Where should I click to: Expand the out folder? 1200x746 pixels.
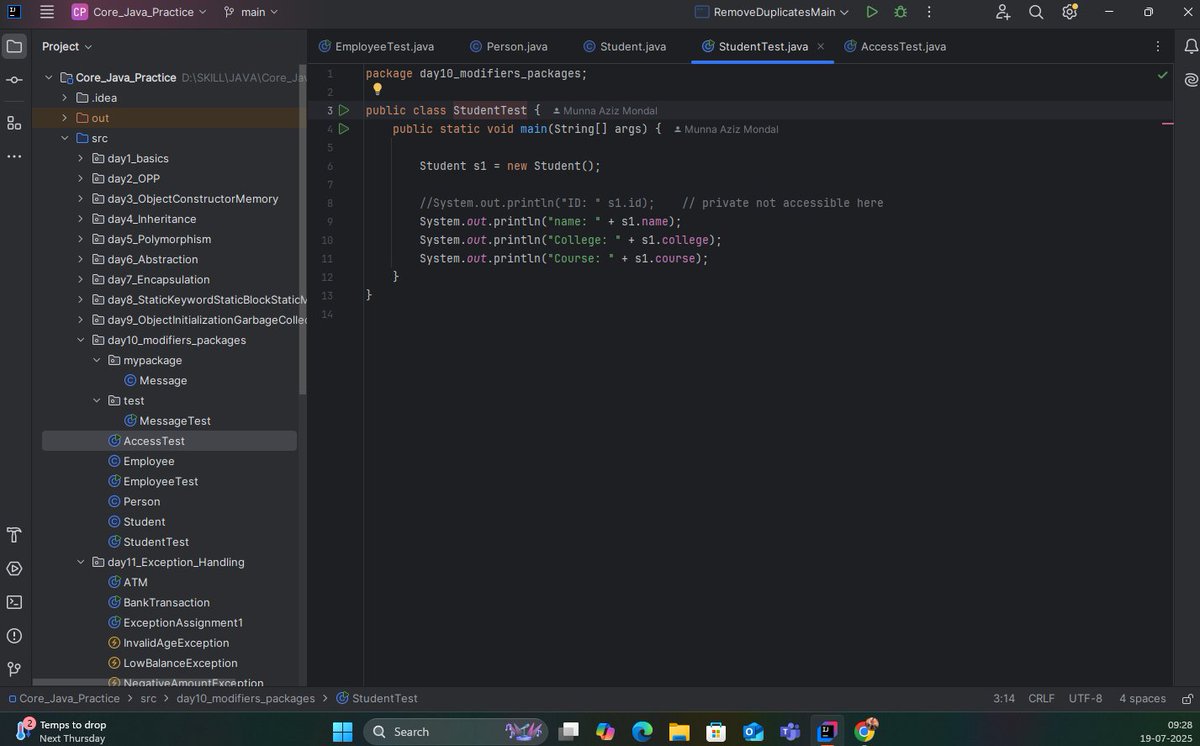pyautogui.click(x=66, y=118)
